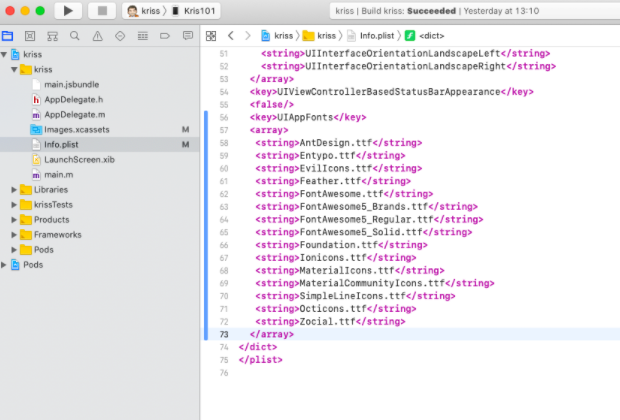
Task: Click kriss project in the jump bar
Action: 277,36
